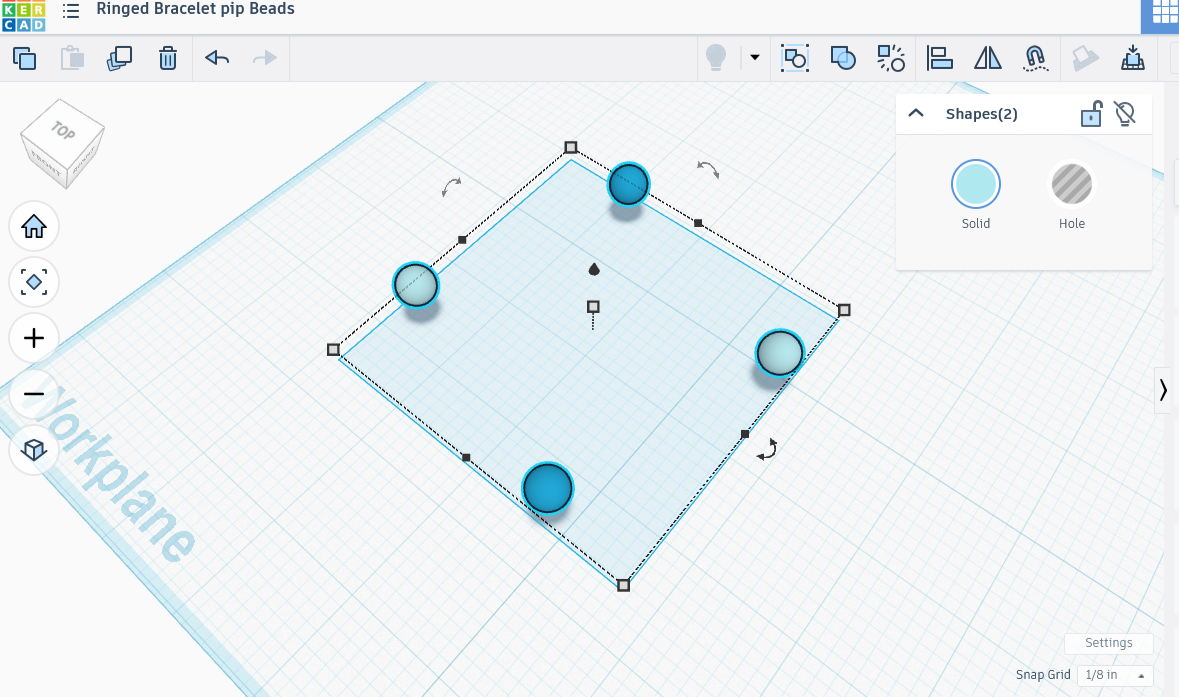Click the Paste tool icon

click(72, 58)
